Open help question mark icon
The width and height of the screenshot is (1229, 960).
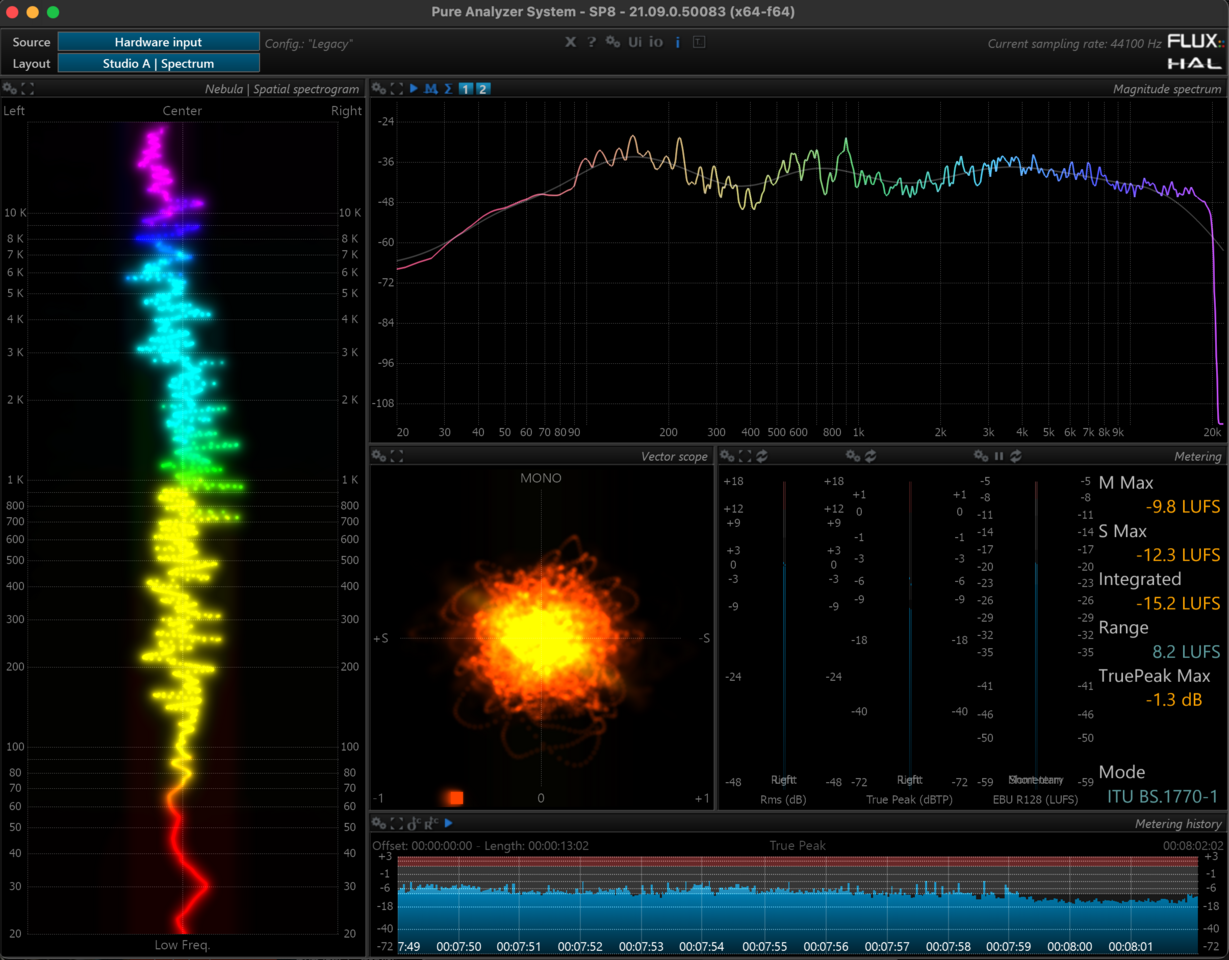coord(591,42)
